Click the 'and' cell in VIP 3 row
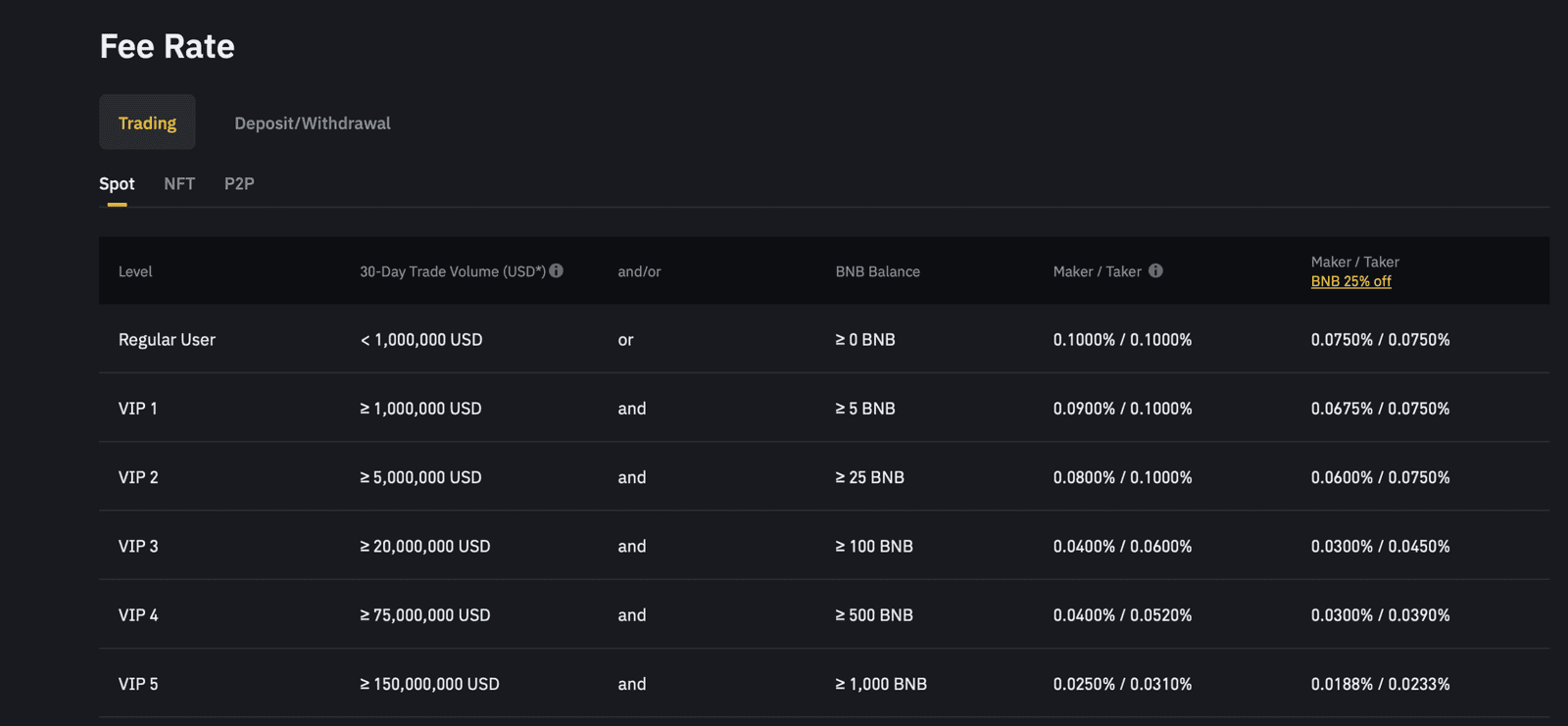 [x=632, y=546]
